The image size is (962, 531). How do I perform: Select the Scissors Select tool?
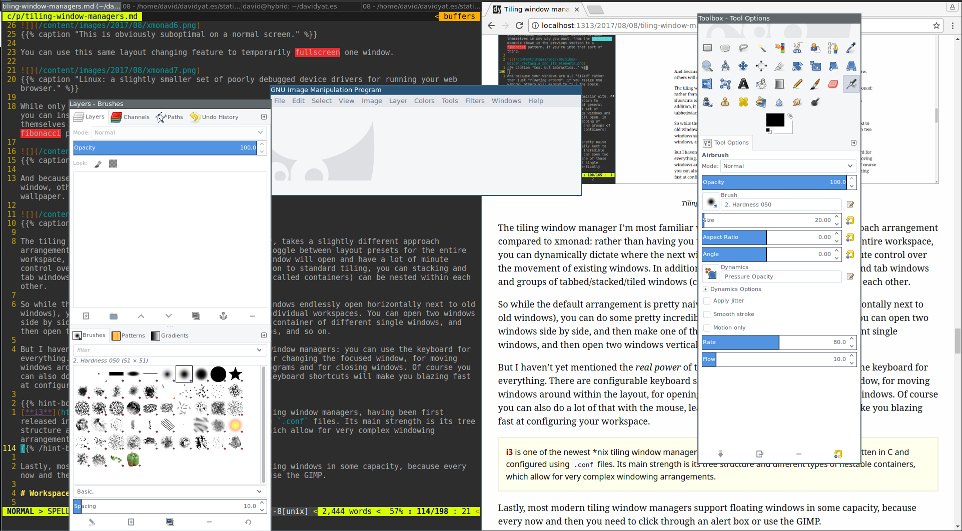click(x=797, y=47)
